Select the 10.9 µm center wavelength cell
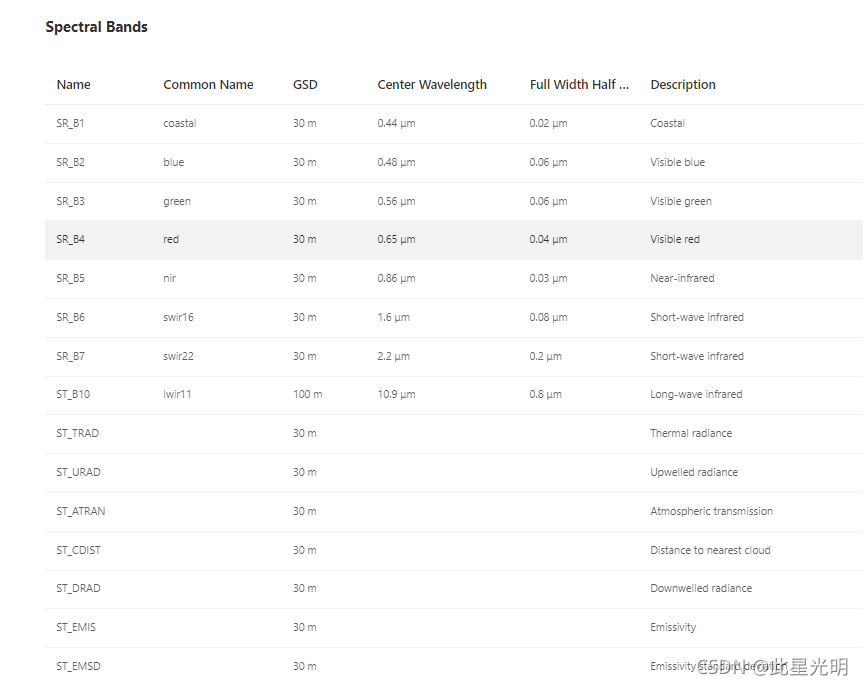 click(x=396, y=394)
